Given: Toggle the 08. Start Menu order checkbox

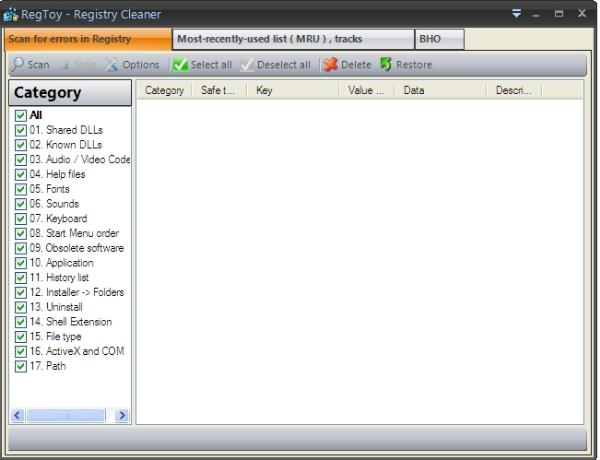Looking at the screenshot, I should (x=21, y=233).
